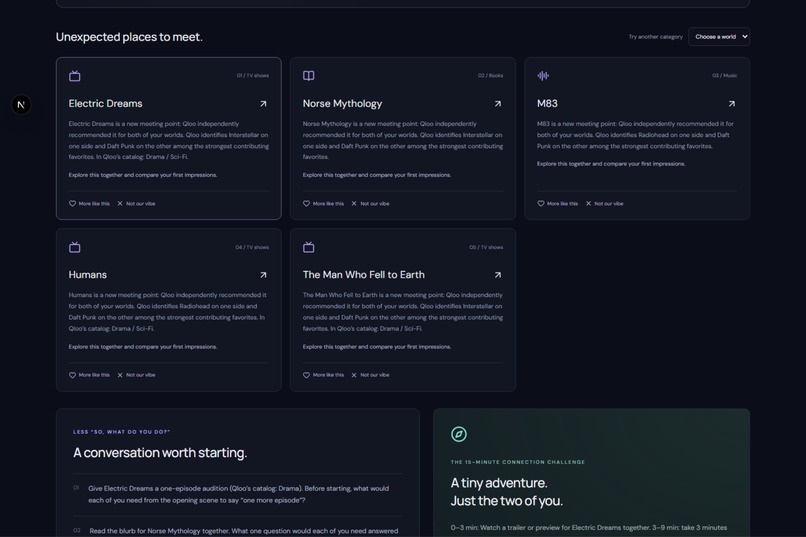Click the Try another category label
This screenshot has height=537, width=806.
tap(655, 37)
